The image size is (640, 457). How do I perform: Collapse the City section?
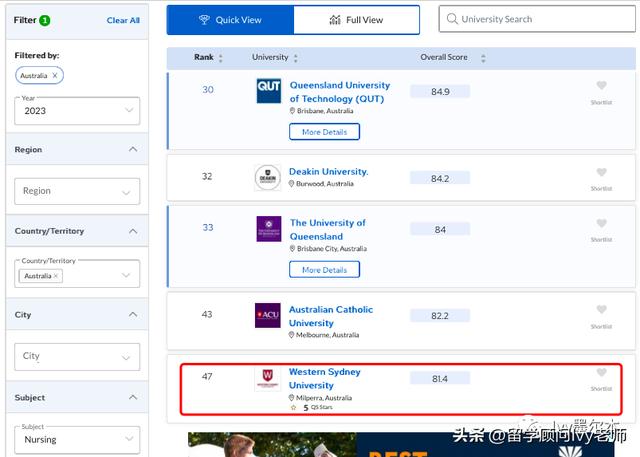[x=133, y=314]
